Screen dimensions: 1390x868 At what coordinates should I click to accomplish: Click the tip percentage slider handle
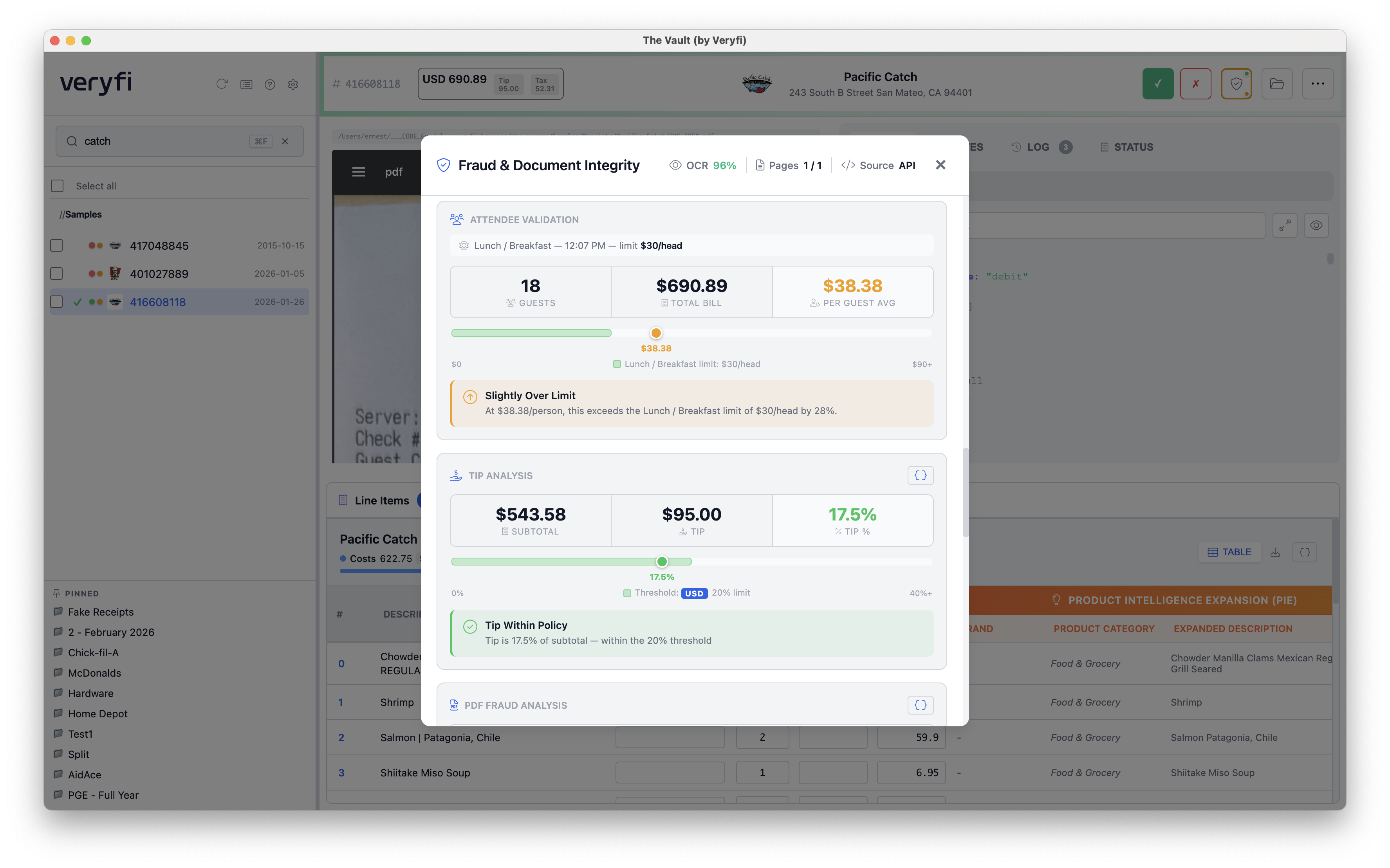[662, 562]
